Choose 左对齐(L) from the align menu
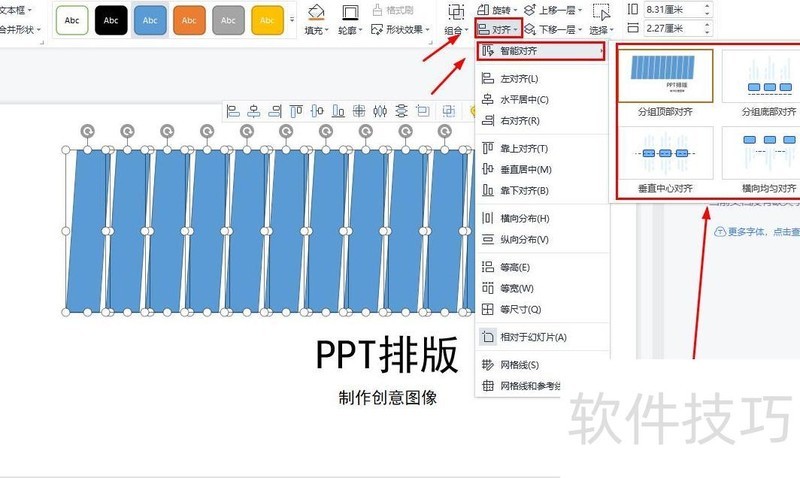The image size is (800, 478). 542,79
